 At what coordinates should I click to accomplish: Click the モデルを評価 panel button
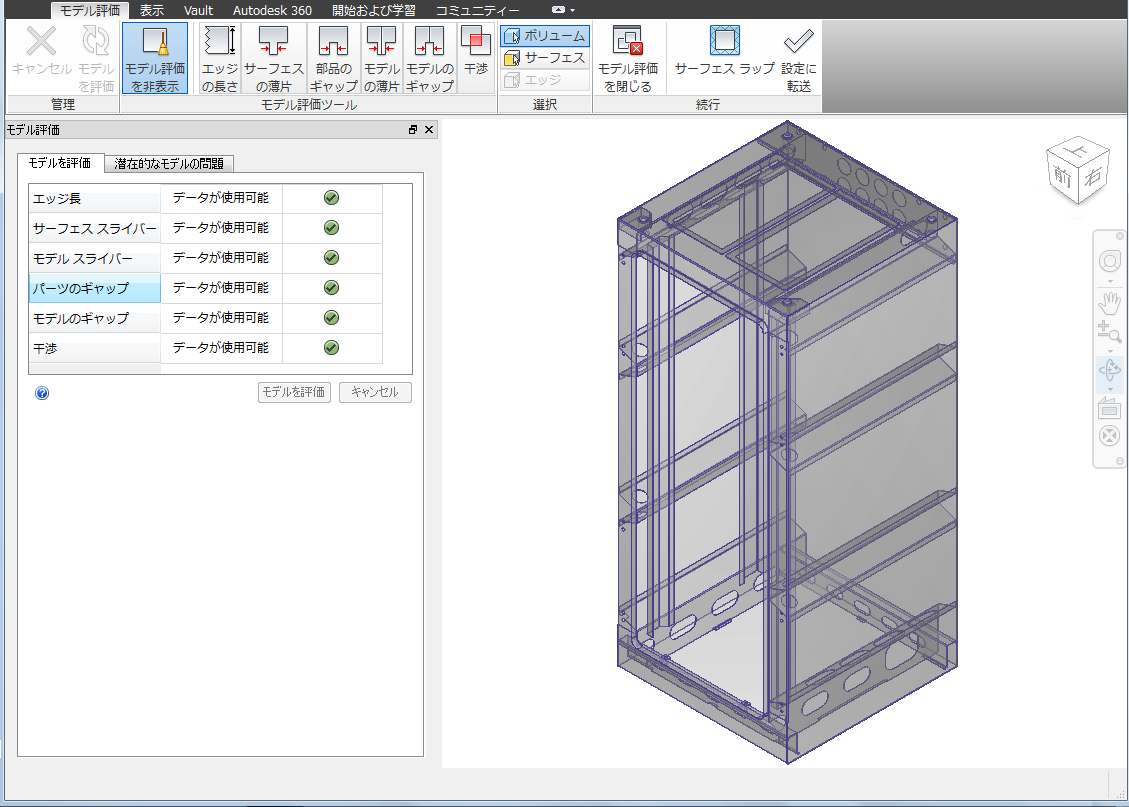(x=294, y=392)
